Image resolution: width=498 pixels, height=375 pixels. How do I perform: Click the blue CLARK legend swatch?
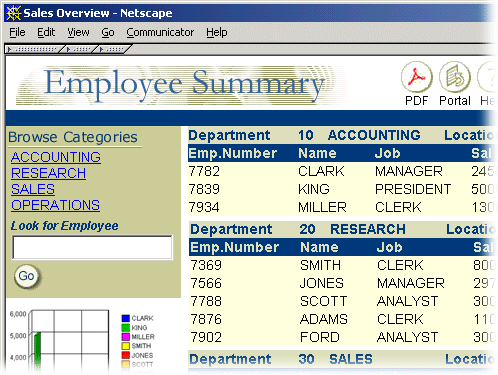pos(126,318)
